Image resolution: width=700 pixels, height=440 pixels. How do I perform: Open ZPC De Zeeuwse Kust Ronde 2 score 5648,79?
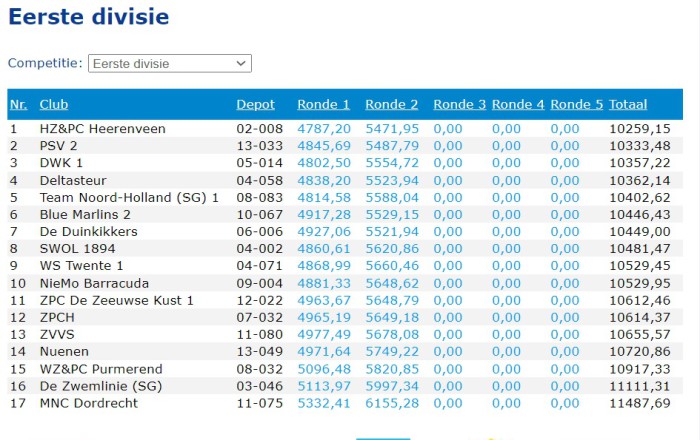(x=392, y=300)
